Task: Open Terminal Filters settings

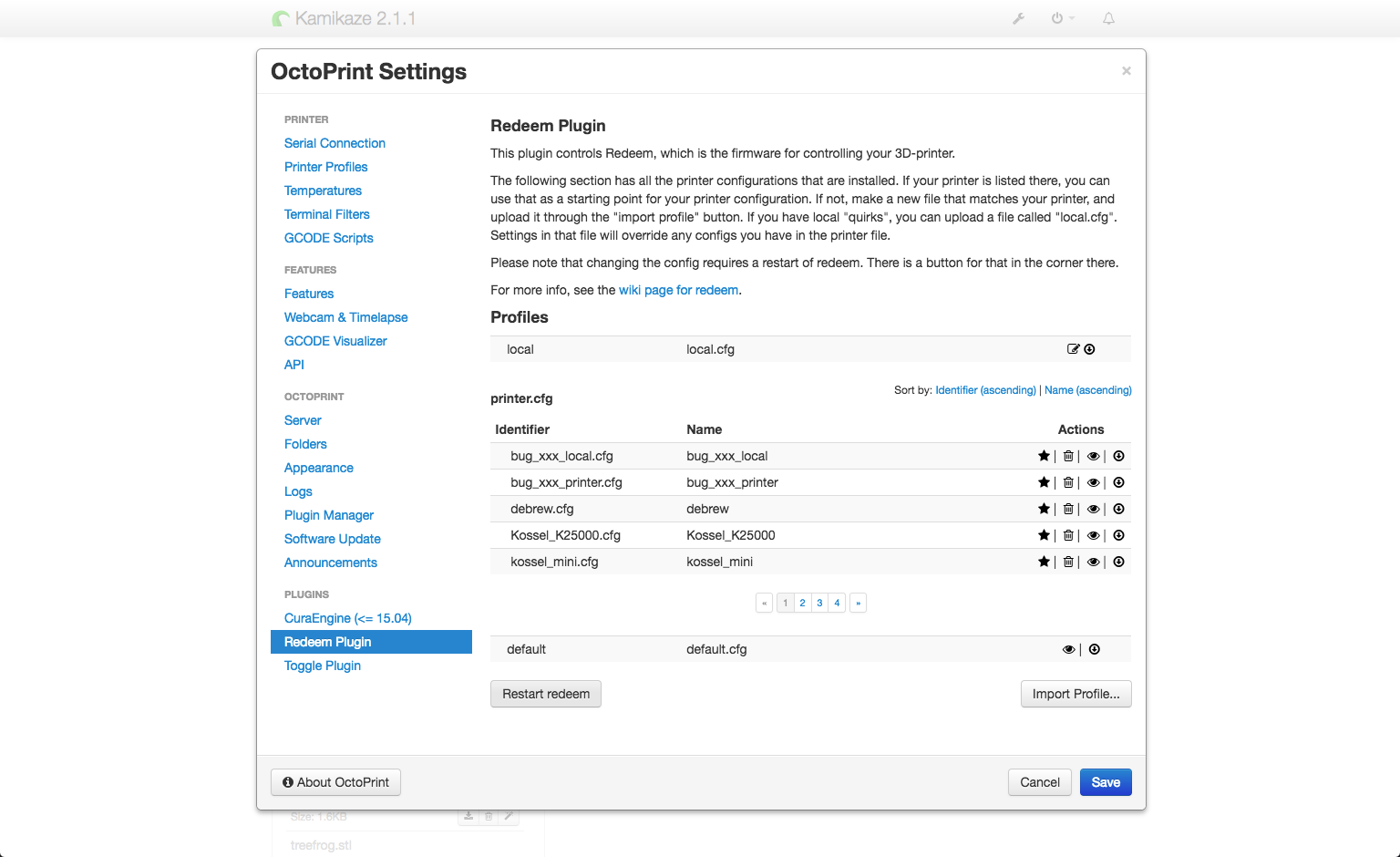Action: point(326,214)
